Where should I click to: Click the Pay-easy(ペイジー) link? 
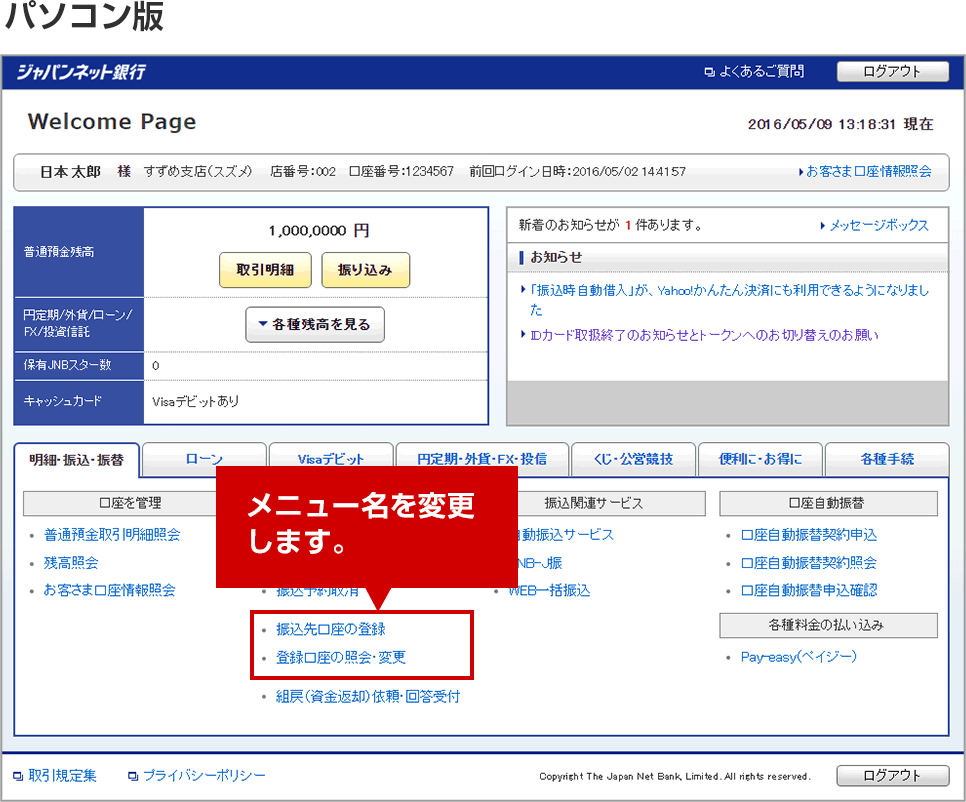pos(798,657)
